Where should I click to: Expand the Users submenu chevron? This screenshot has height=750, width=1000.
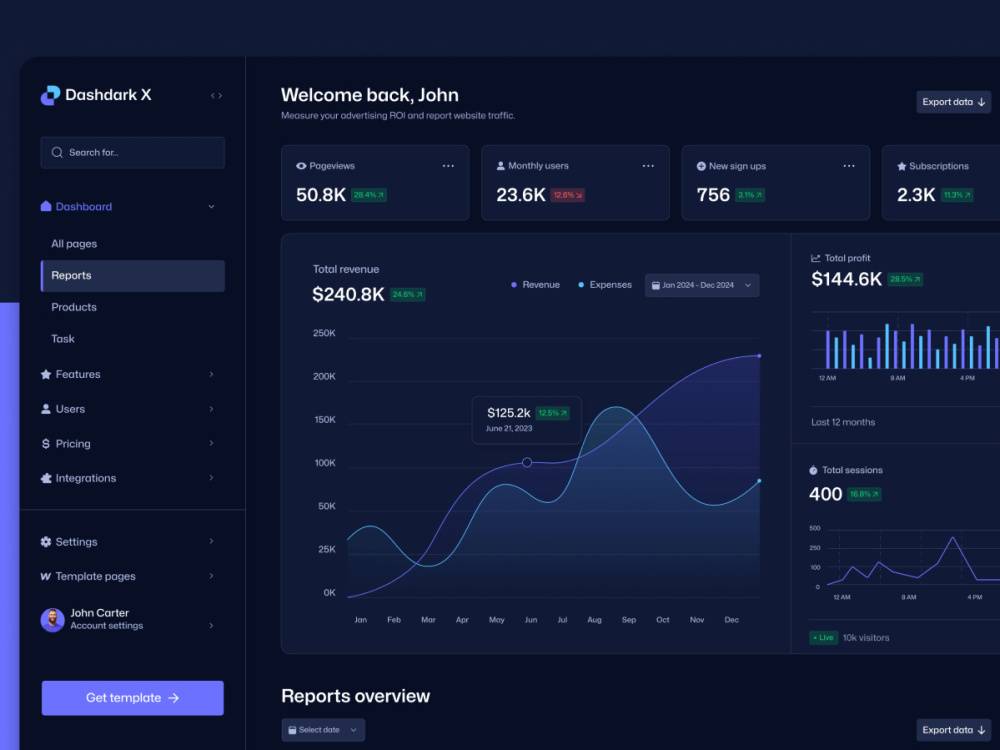coord(211,409)
